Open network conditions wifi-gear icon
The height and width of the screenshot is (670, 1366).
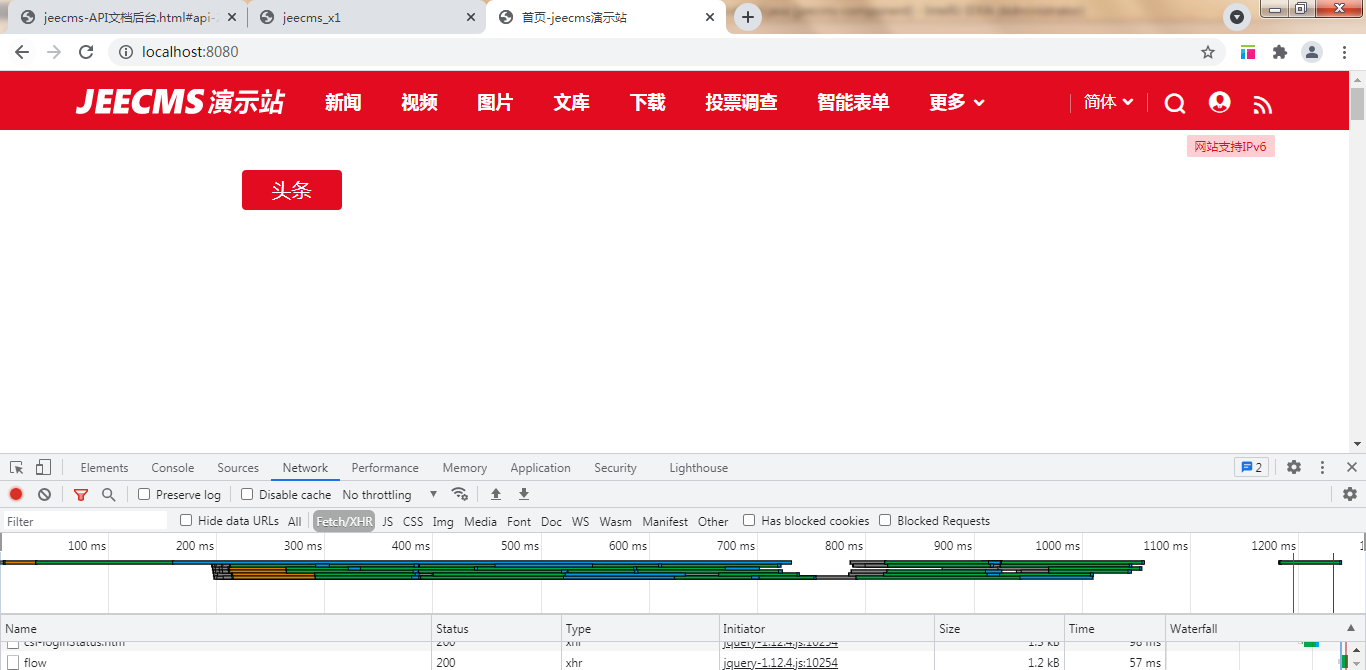[x=459, y=494]
